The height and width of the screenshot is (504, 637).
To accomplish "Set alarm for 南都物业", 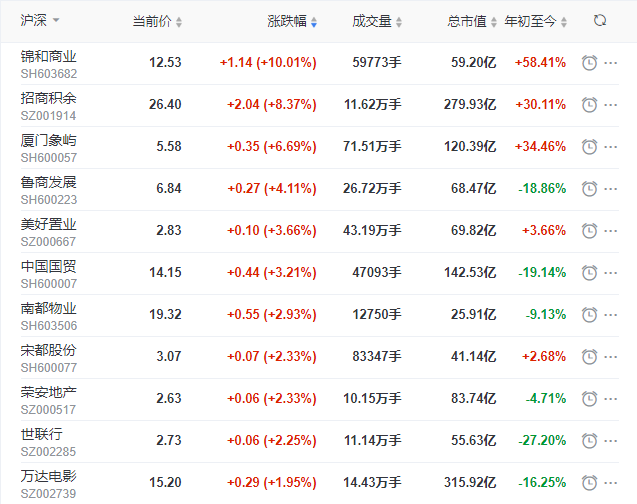I will tap(589, 315).
